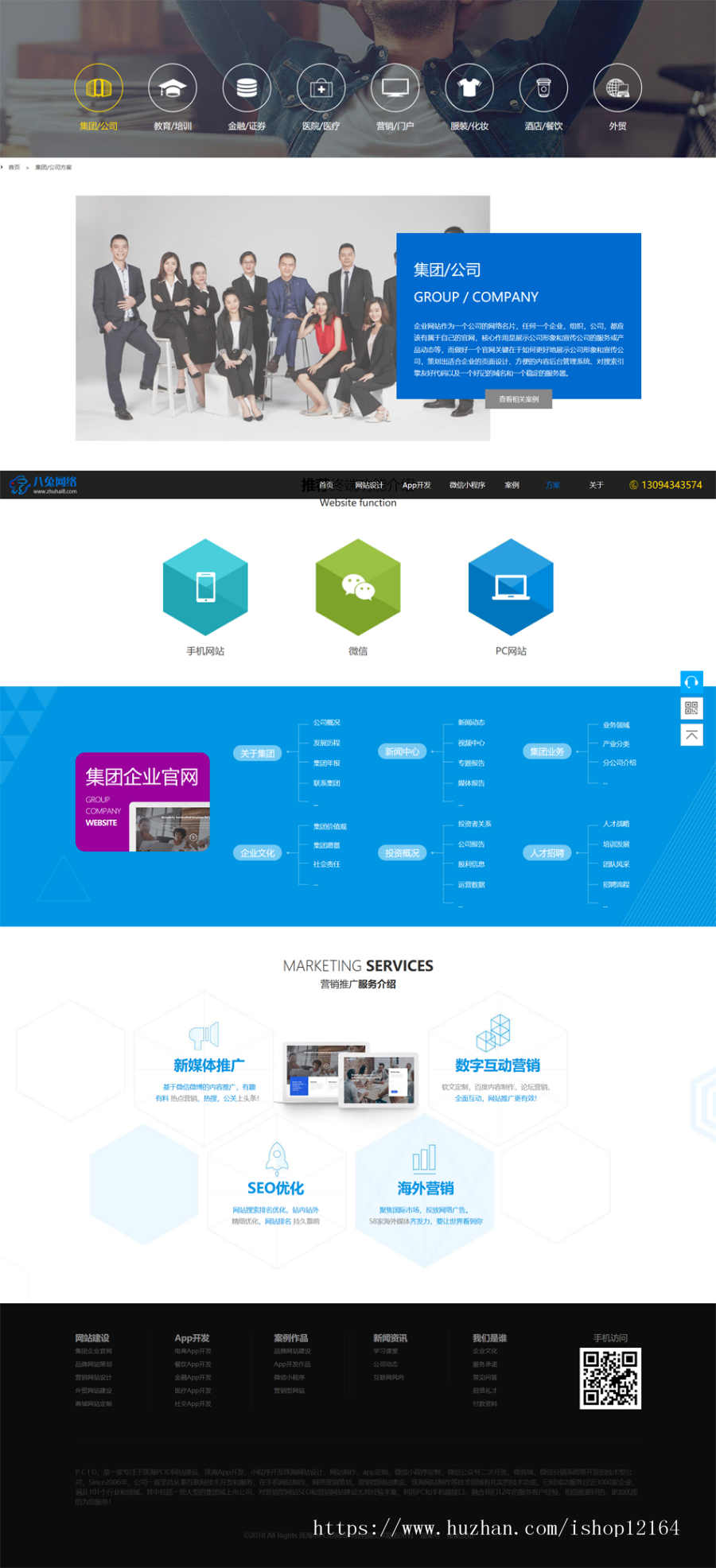
Task: Open footer link 学习课堂
Action: click(x=386, y=1351)
